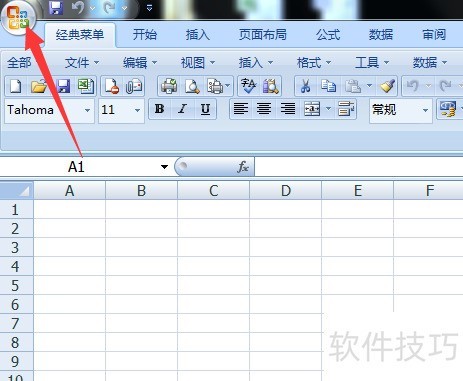Open Customize Quick Access Toolbar dropdown
Image resolution: width=463 pixels, height=381 pixels.
[149, 8]
